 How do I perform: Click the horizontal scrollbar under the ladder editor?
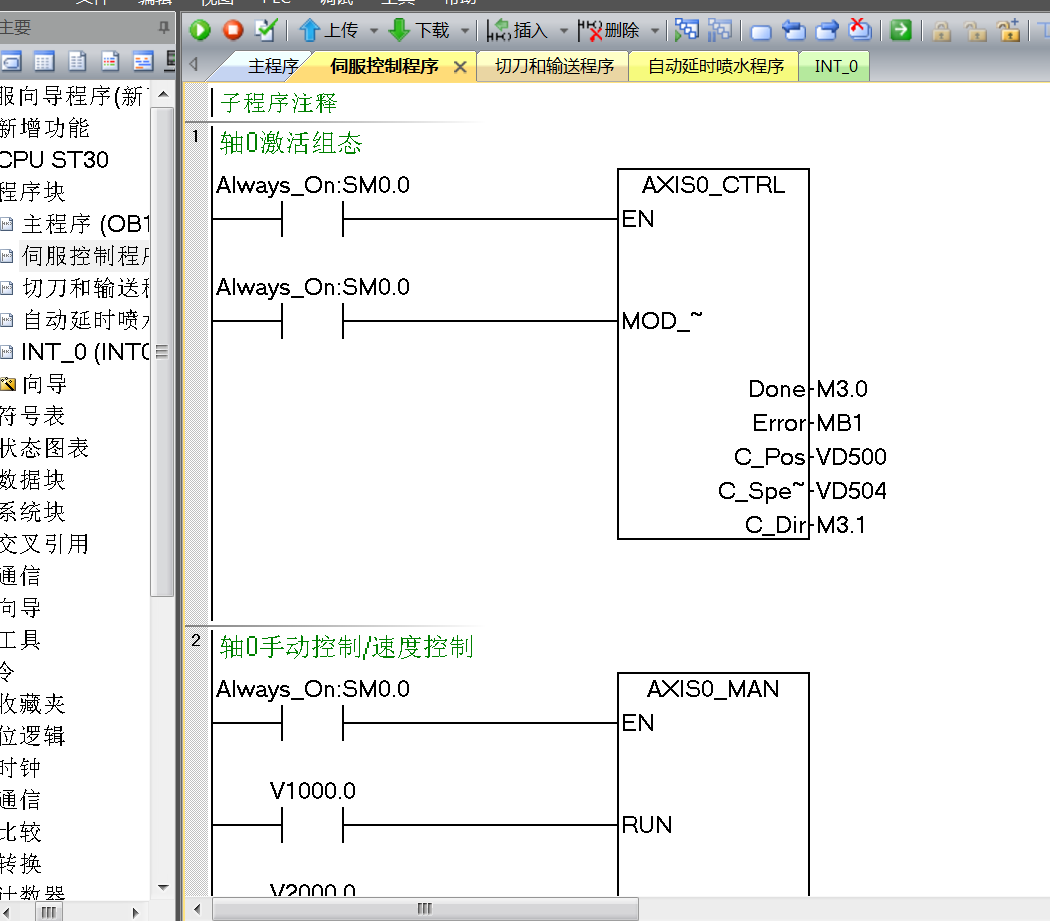point(425,908)
